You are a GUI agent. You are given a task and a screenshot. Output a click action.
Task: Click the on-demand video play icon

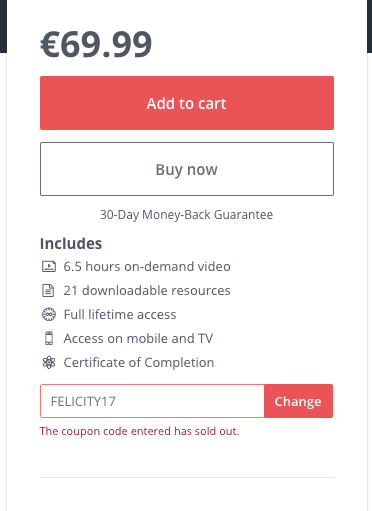click(x=49, y=266)
